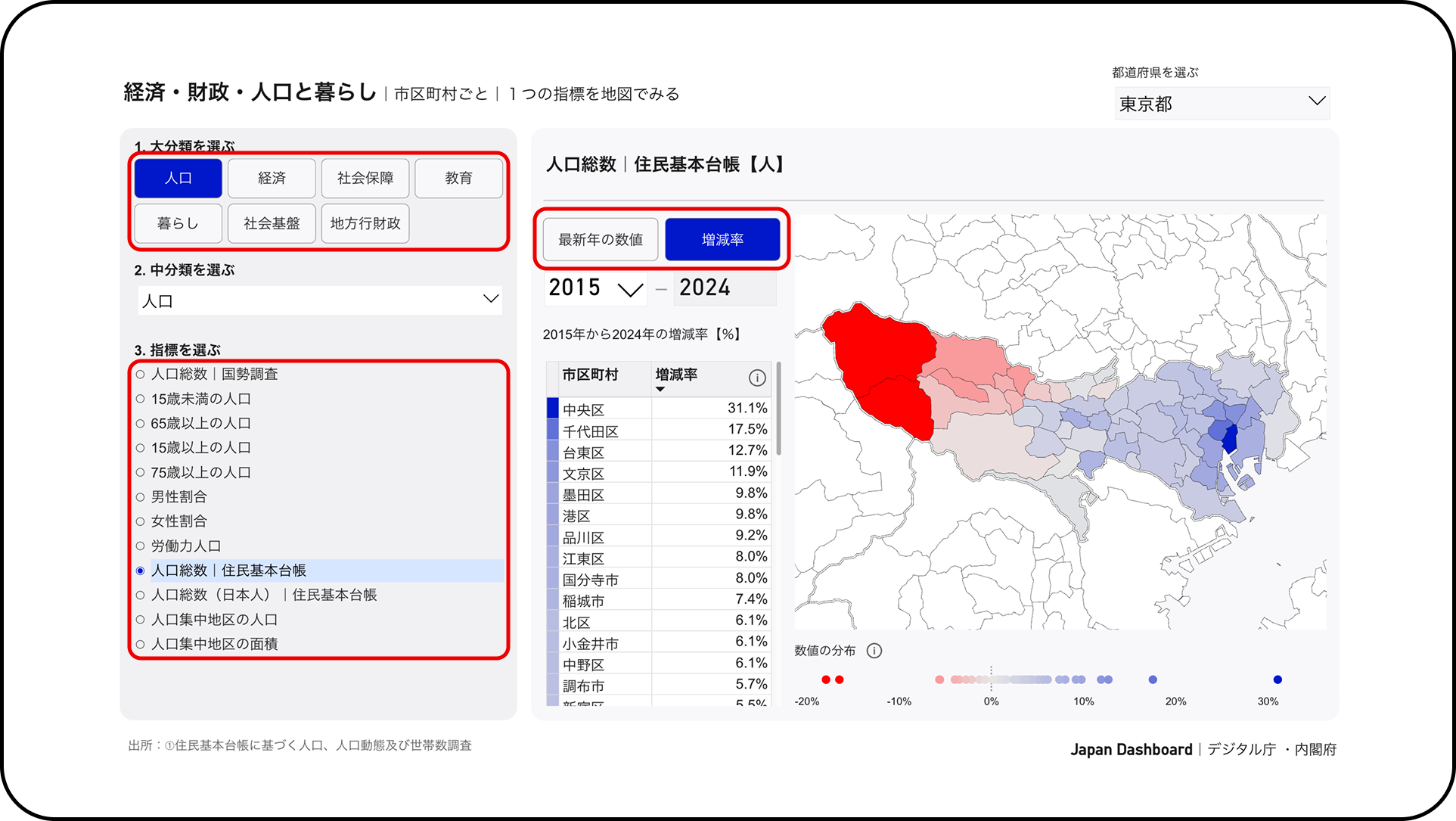1456x821 pixels.
Task: Choose the 社会基盤 category tab
Action: [272, 224]
